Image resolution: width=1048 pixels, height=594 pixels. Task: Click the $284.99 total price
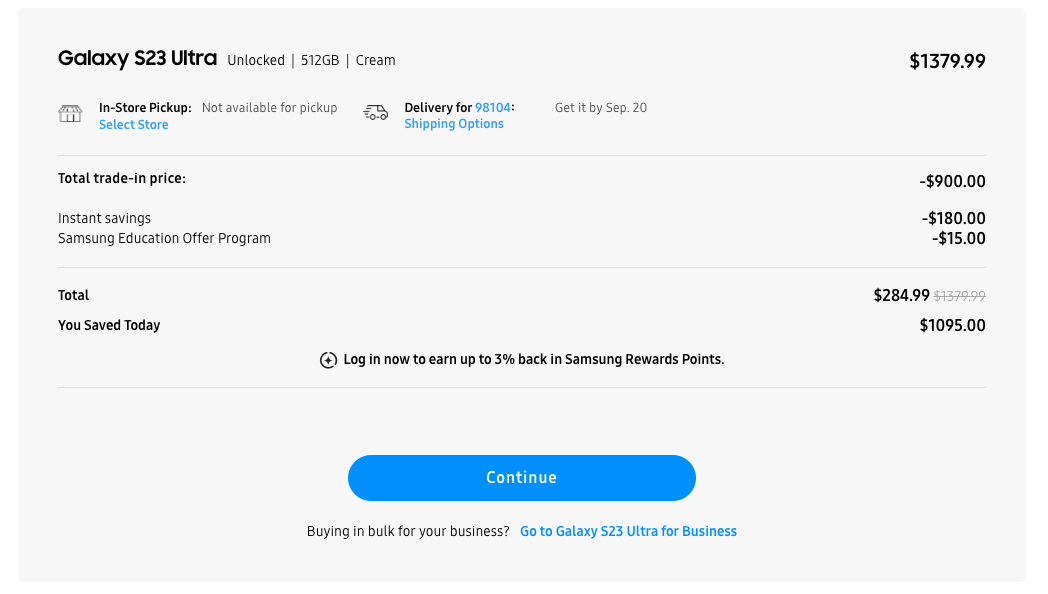pos(901,295)
